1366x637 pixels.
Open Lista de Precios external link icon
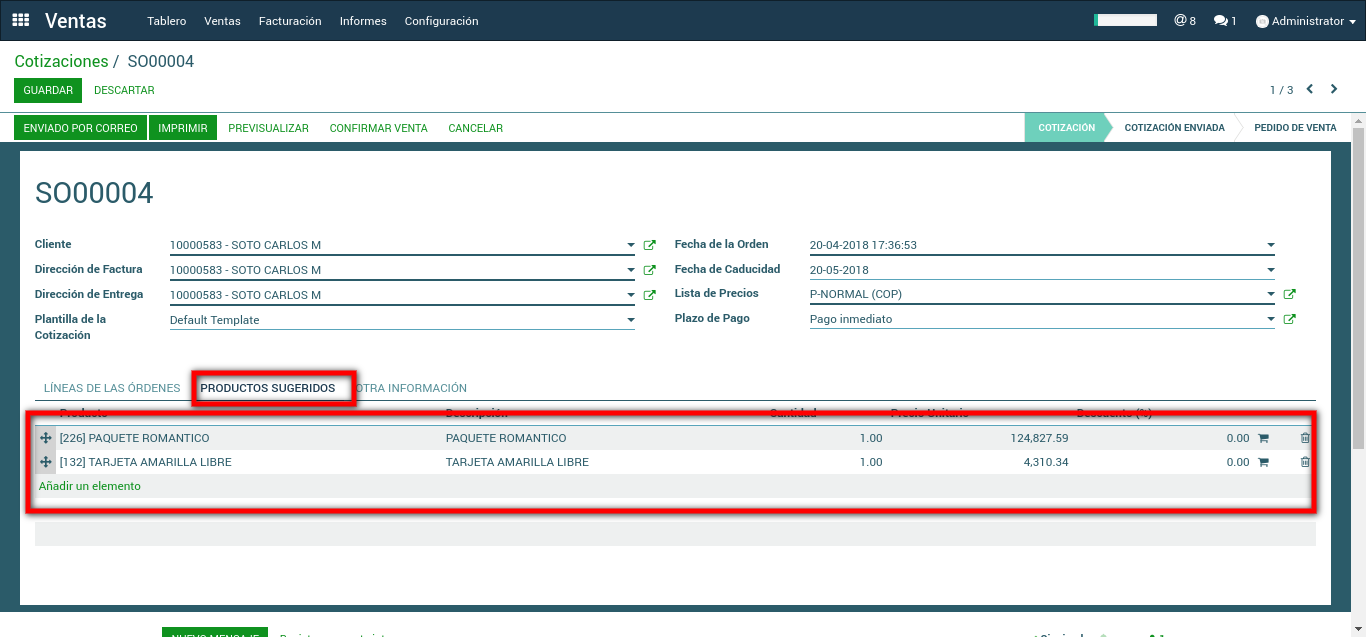coord(1289,294)
